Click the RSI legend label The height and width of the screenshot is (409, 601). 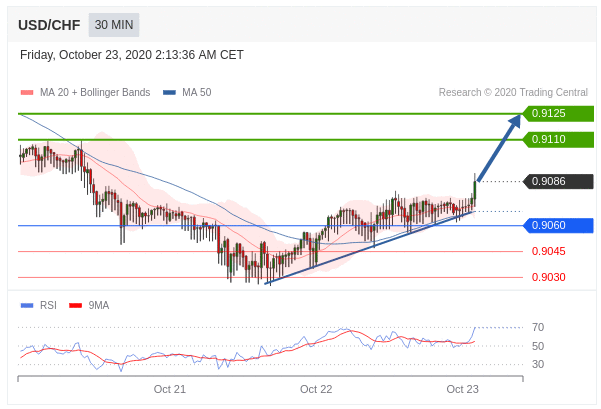click(x=48, y=306)
